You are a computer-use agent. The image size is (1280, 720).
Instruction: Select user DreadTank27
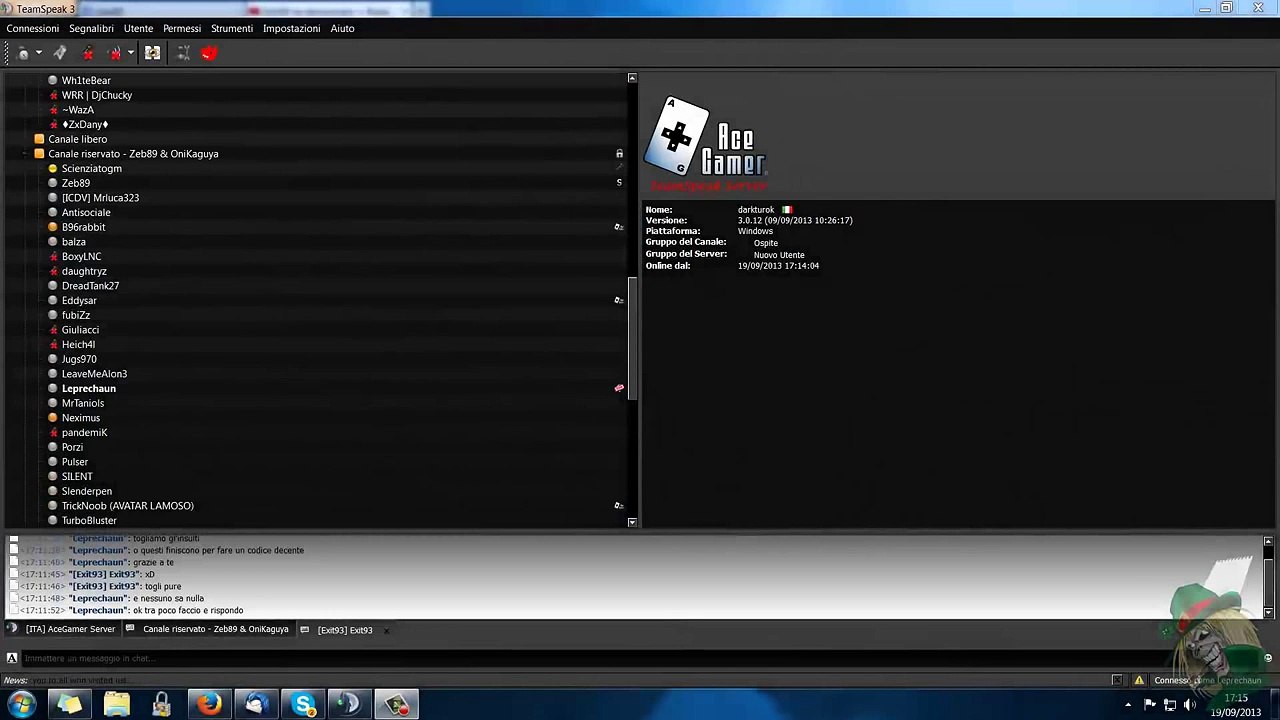click(90, 286)
